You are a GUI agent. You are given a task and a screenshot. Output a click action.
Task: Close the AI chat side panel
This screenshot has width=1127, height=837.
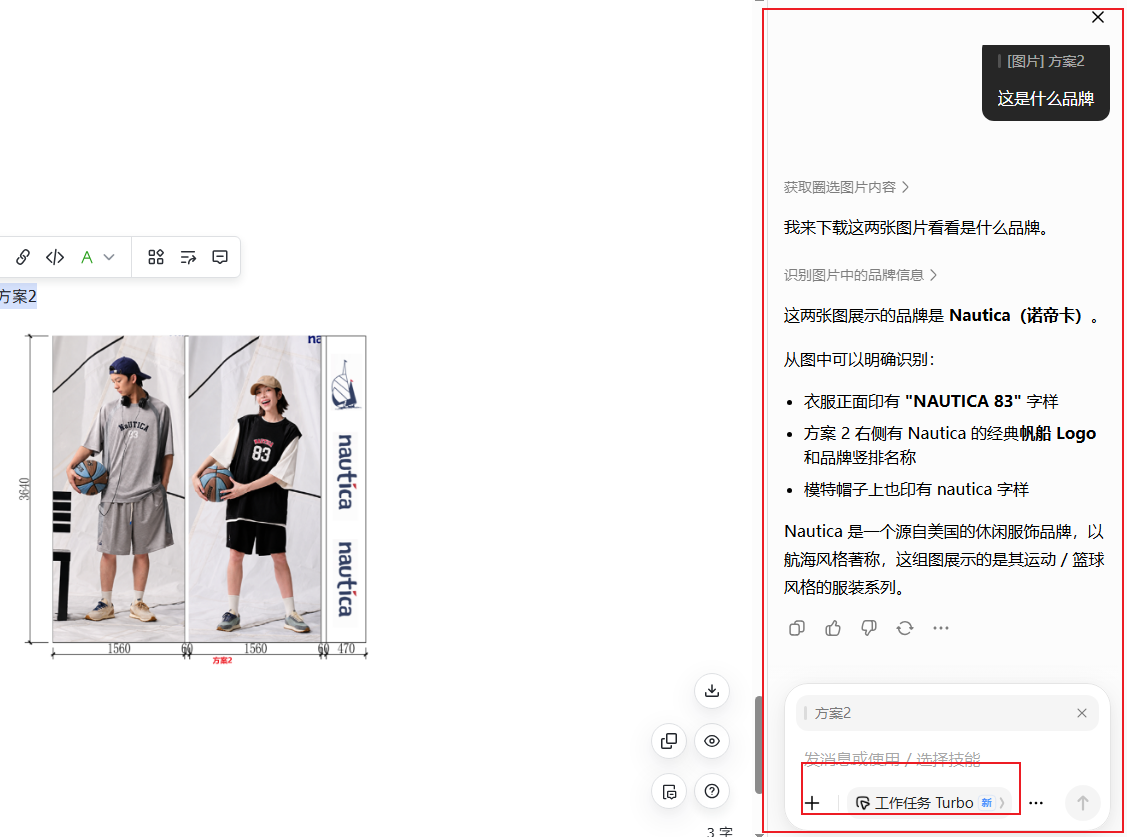coord(1098,17)
